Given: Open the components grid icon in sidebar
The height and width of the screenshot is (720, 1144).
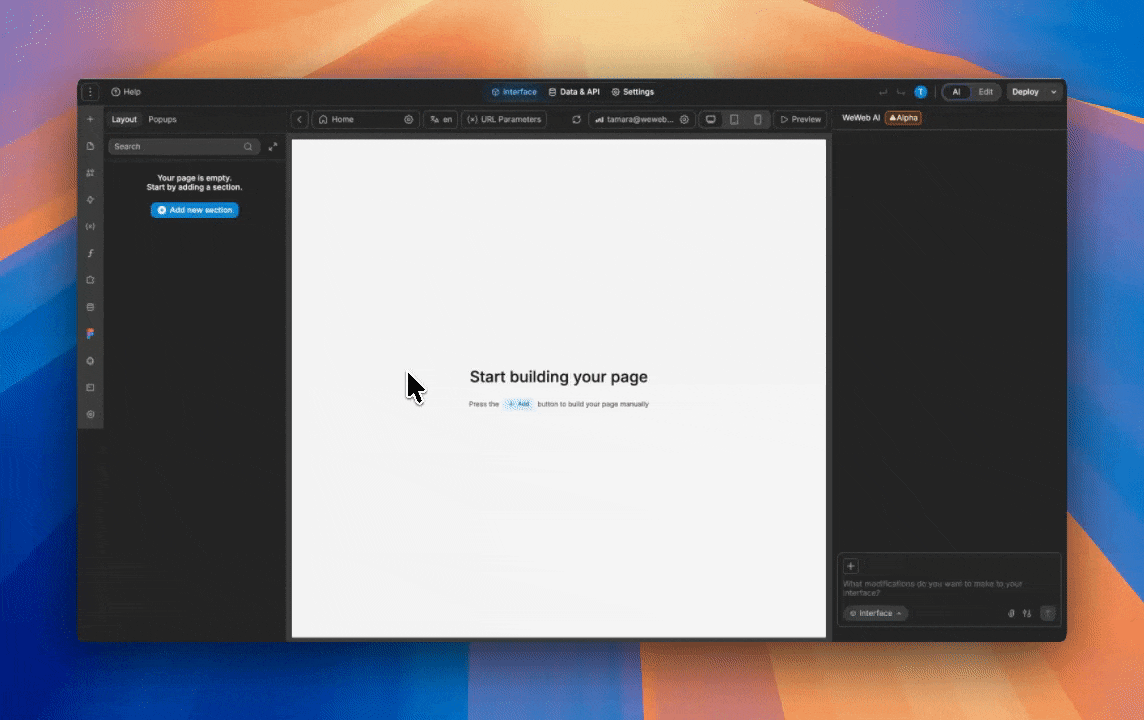Looking at the screenshot, I should (90, 173).
